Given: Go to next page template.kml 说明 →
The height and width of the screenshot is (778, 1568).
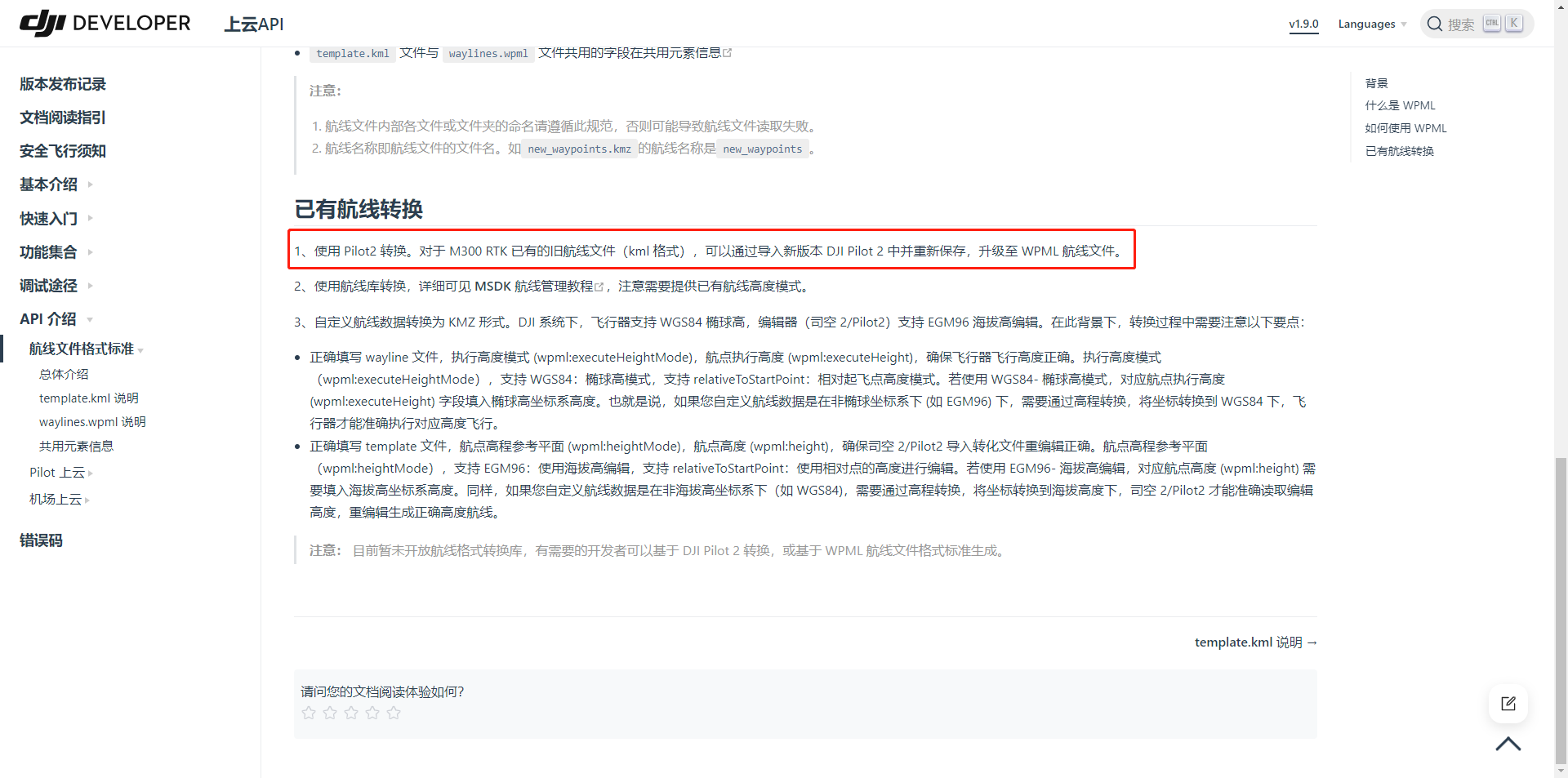Looking at the screenshot, I should pos(1255,642).
